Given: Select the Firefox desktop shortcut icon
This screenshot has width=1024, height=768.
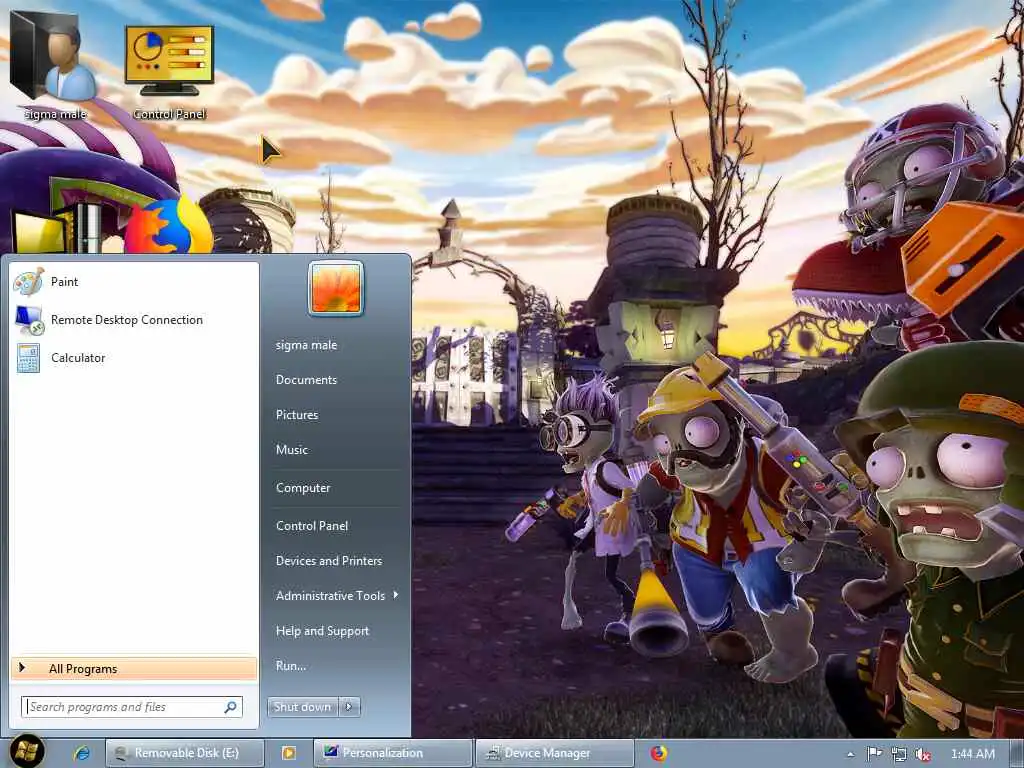Looking at the screenshot, I should tap(168, 225).
